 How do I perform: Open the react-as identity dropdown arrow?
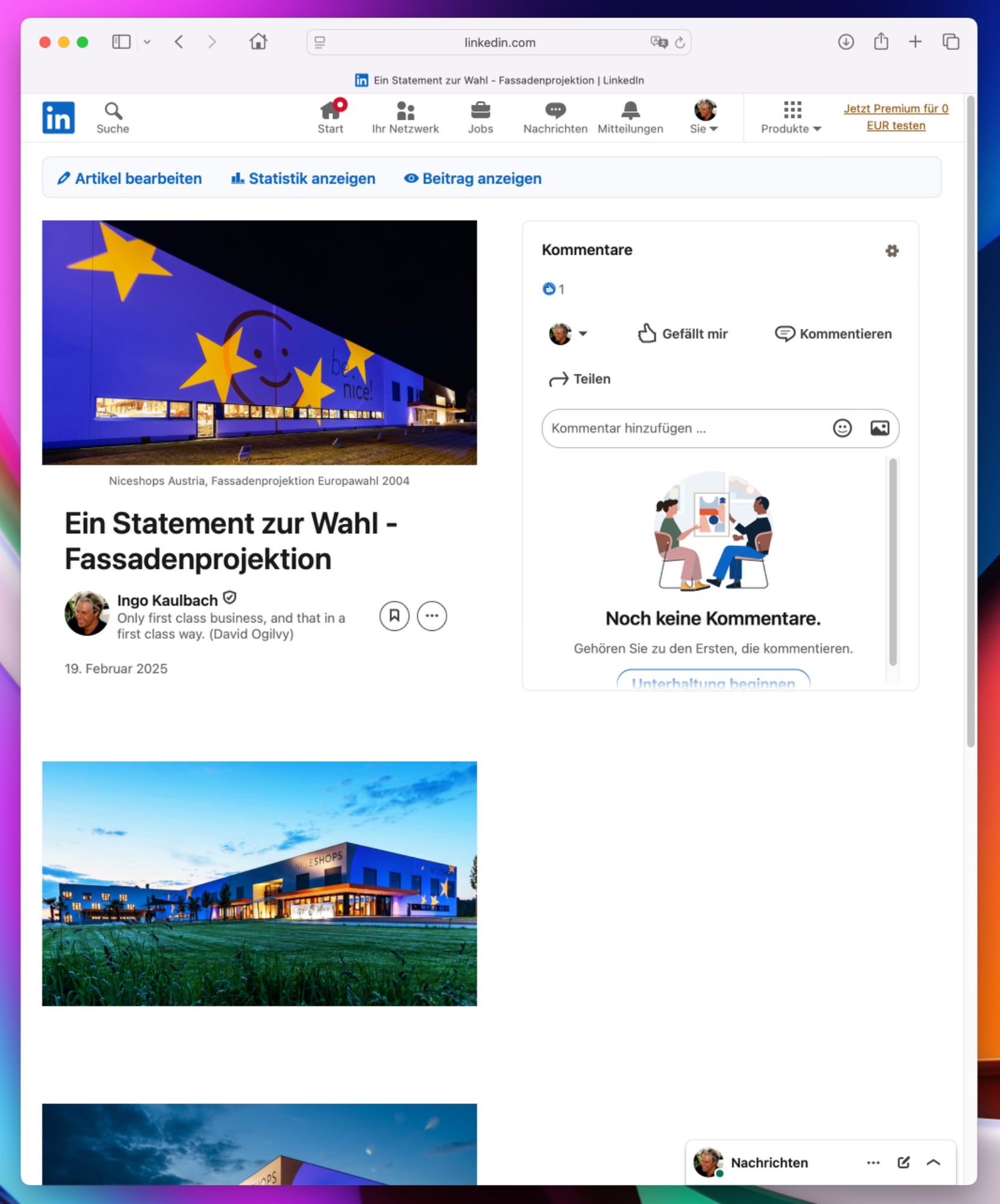(x=582, y=334)
